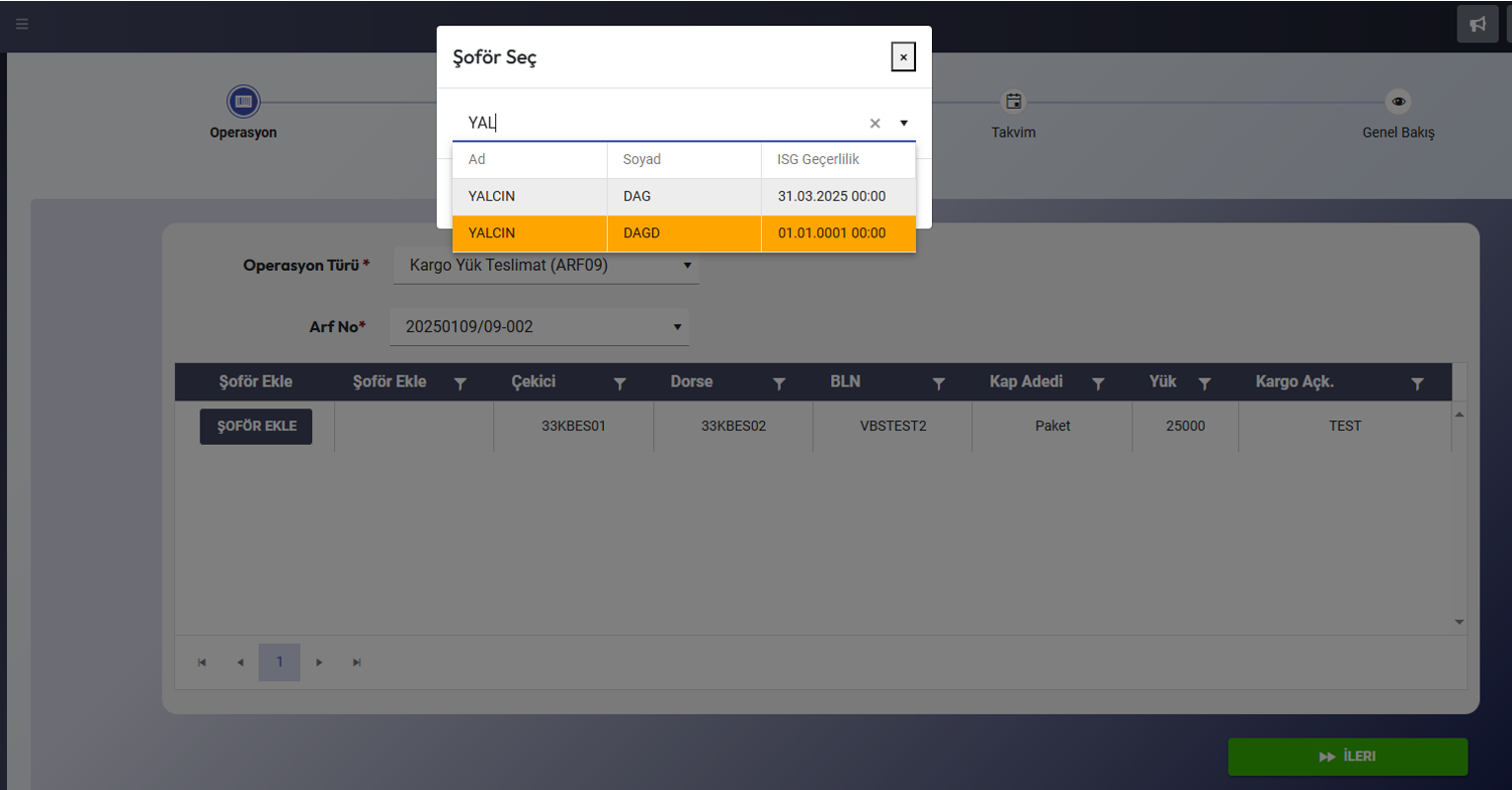
Task: Click the megaphone announcement icon top right
Action: [1477, 23]
